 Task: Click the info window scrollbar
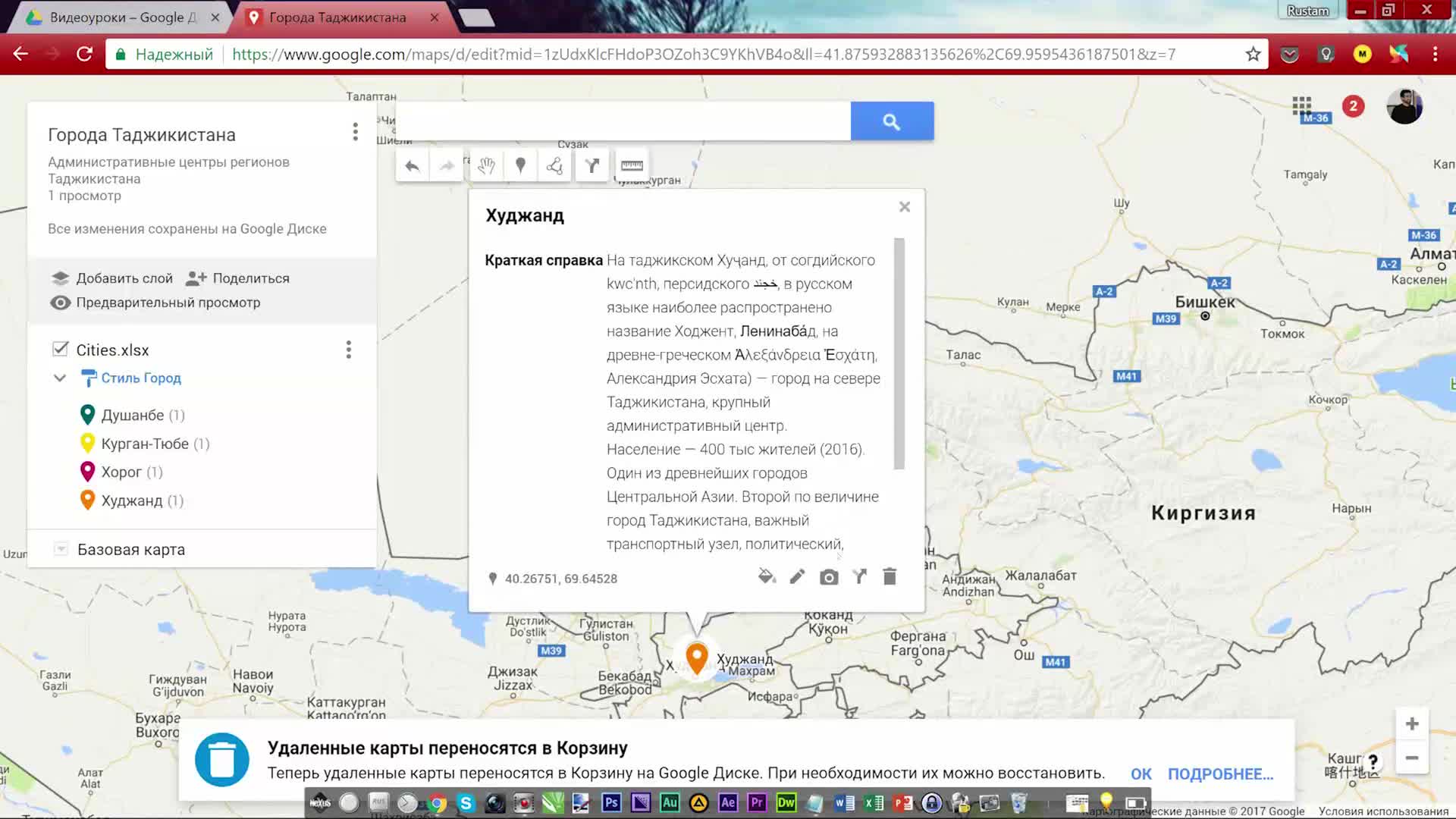[899, 354]
